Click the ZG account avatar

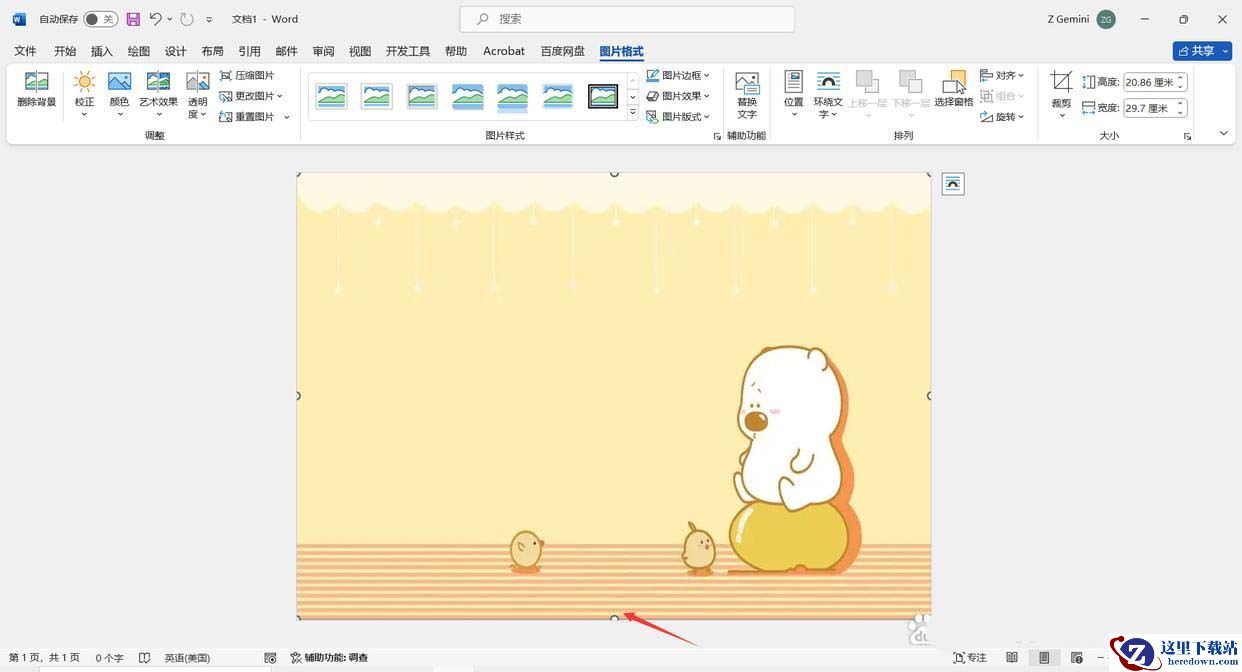1106,19
